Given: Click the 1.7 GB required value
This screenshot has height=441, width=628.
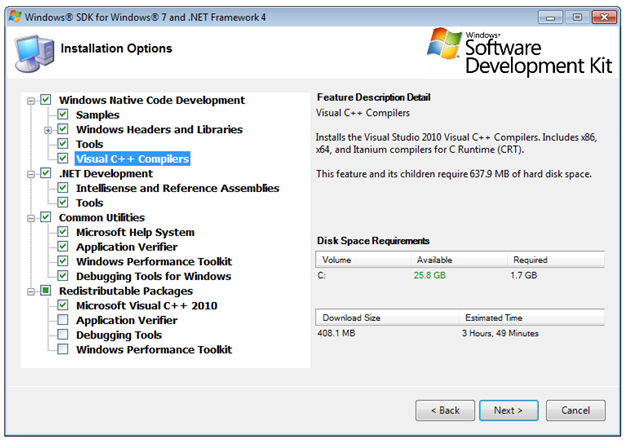Looking at the screenshot, I should click(523, 275).
